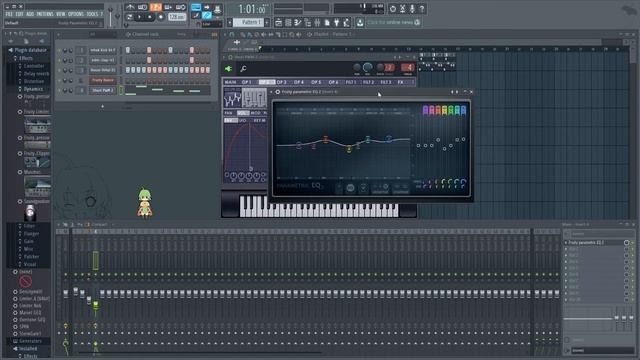Switch to FX tab in synth plugin
The width and height of the screenshot is (640, 360).
click(x=401, y=82)
